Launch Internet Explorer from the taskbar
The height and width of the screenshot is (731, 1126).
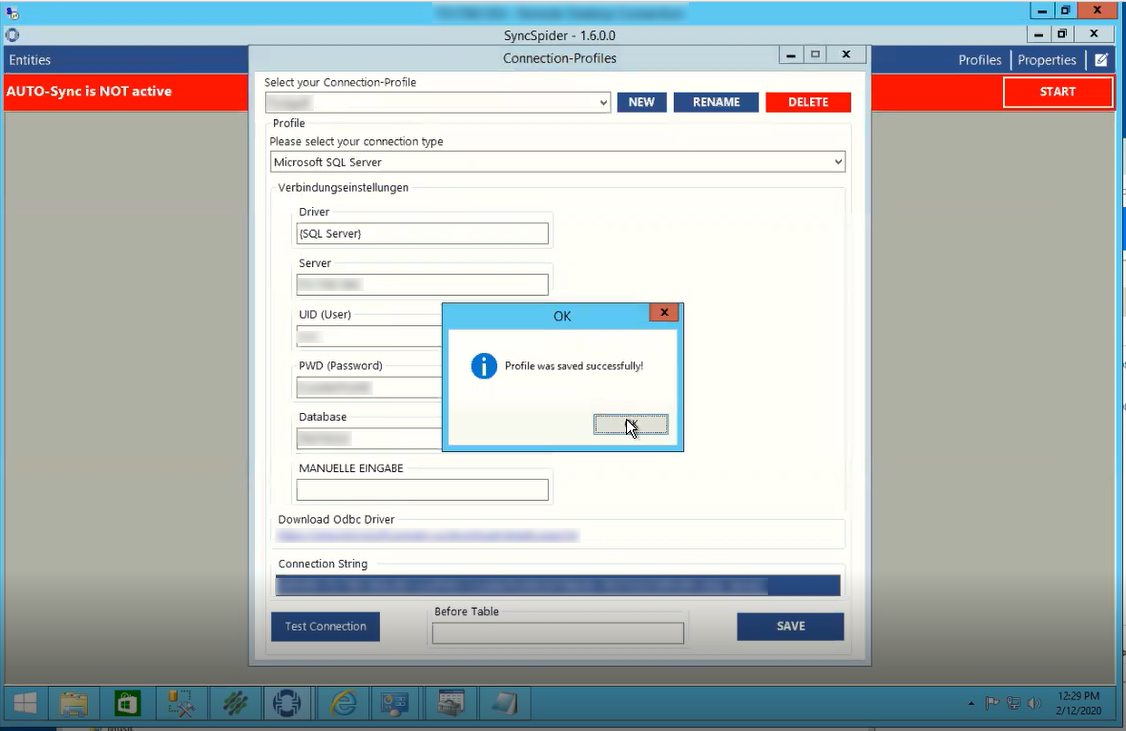pyautogui.click(x=343, y=704)
